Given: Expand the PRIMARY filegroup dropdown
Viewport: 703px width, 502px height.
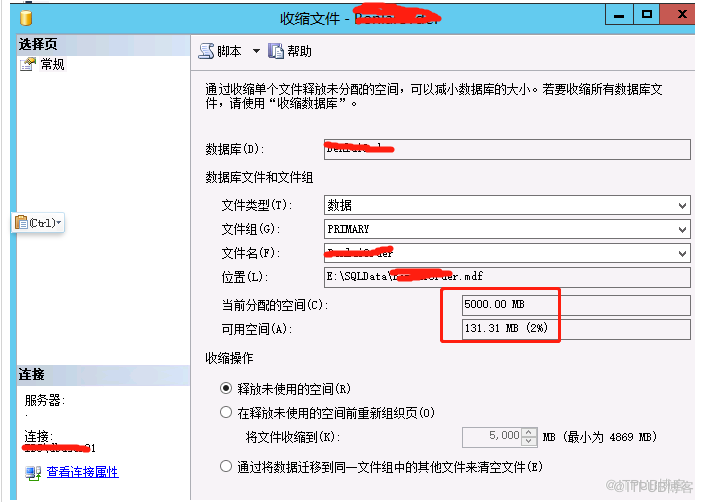Looking at the screenshot, I should point(682,229).
